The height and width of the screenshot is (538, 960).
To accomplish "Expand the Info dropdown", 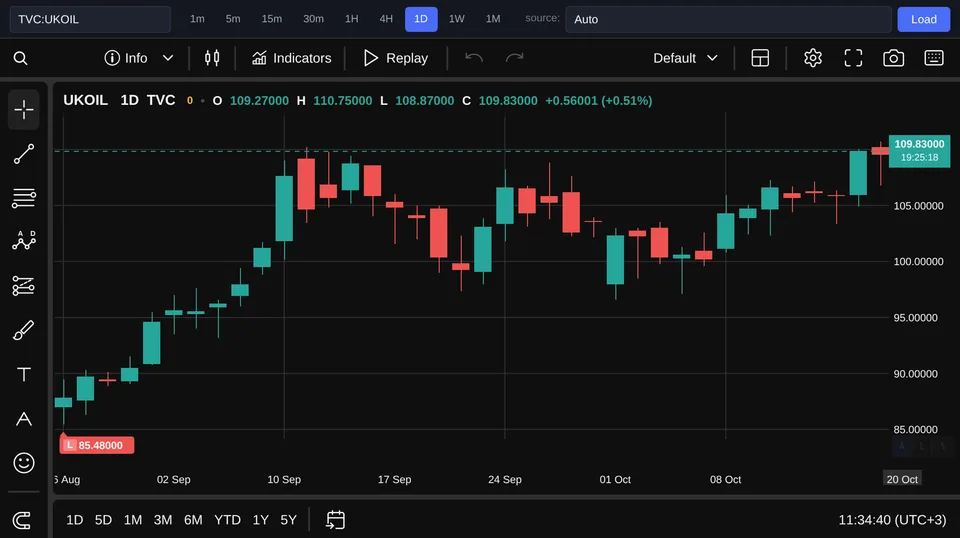I will [x=138, y=58].
